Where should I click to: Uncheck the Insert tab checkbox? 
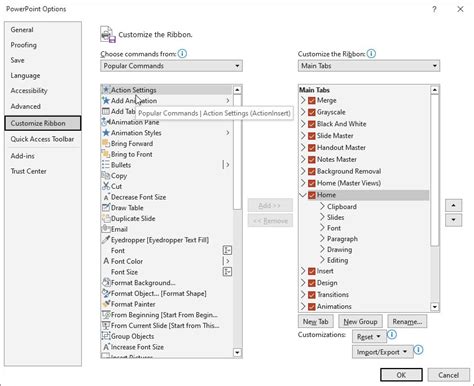(312, 271)
